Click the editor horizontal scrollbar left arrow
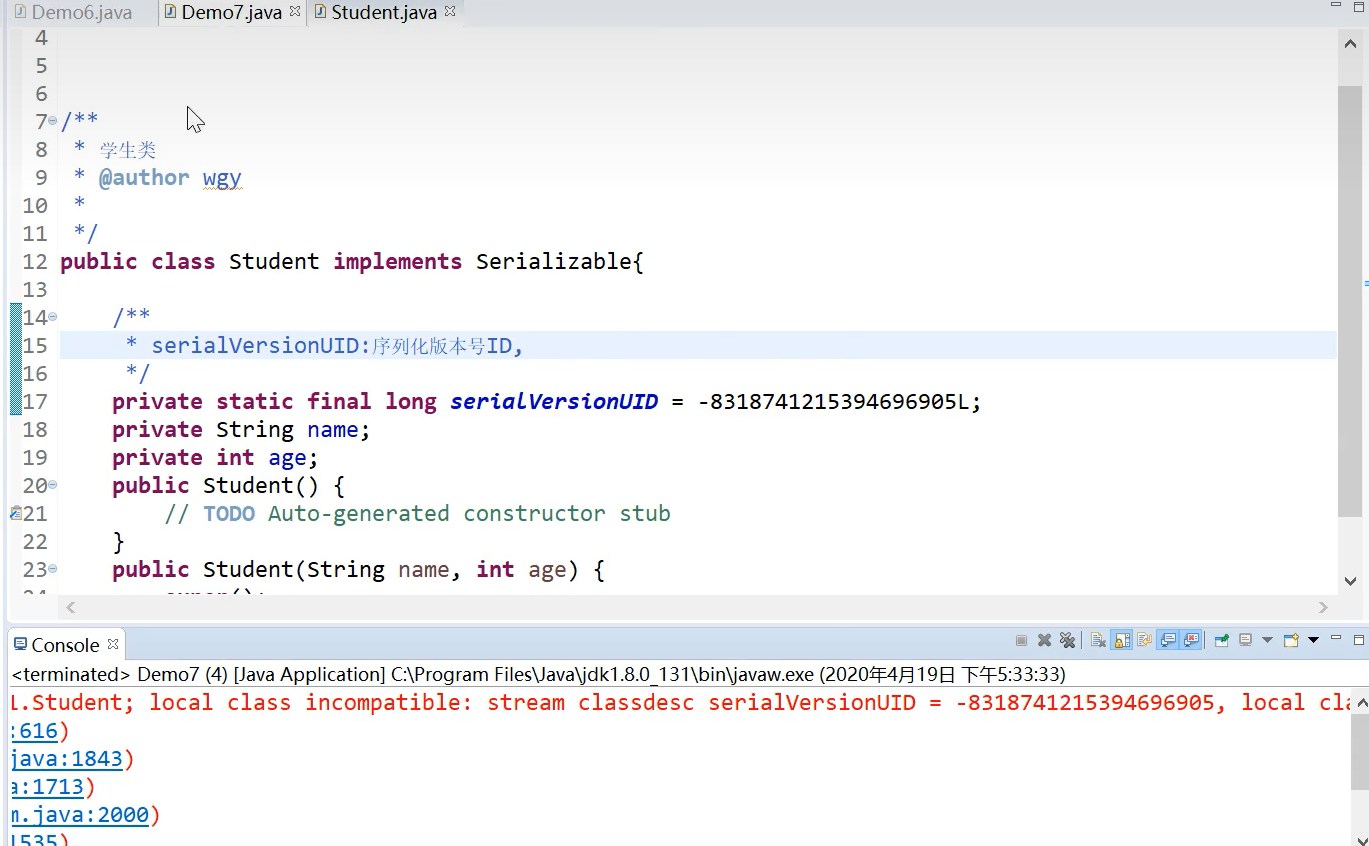The width and height of the screenshot is (1369, 846). click(x=70, y=607)
